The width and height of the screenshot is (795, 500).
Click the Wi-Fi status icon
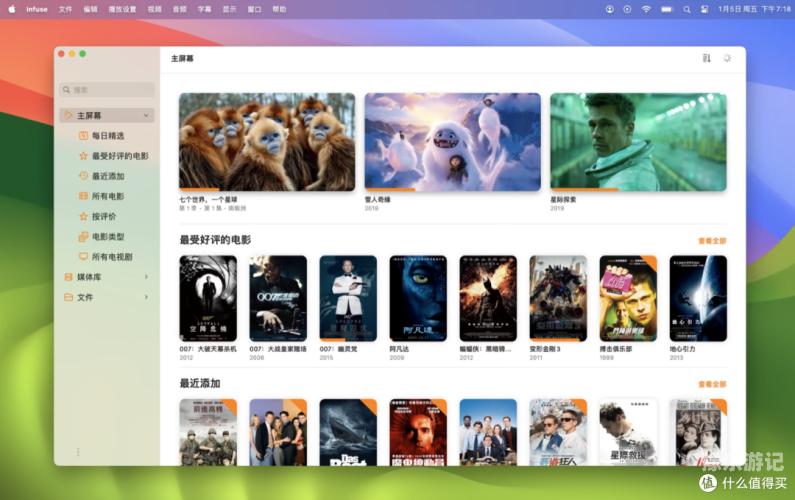coord(646,9)
